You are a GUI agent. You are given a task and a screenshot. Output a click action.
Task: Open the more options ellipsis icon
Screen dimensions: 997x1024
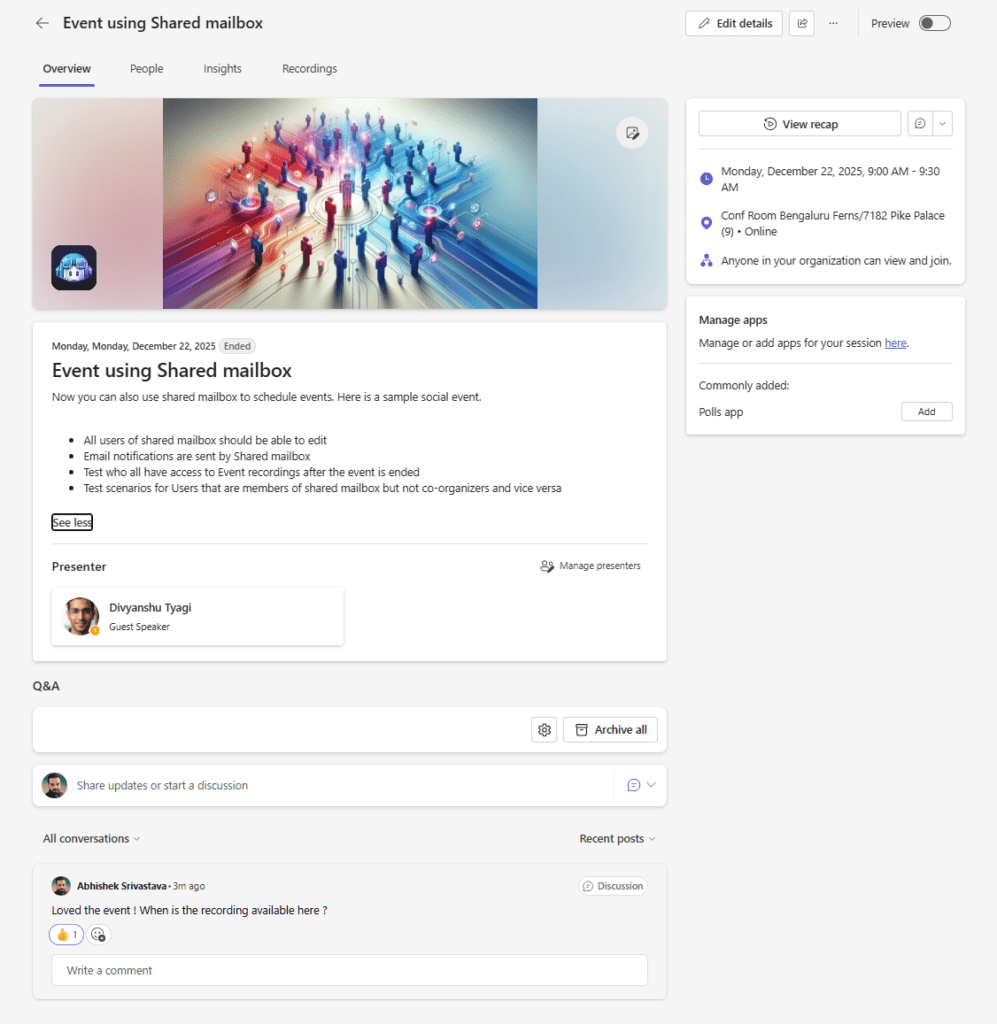[x=834, y=23]
